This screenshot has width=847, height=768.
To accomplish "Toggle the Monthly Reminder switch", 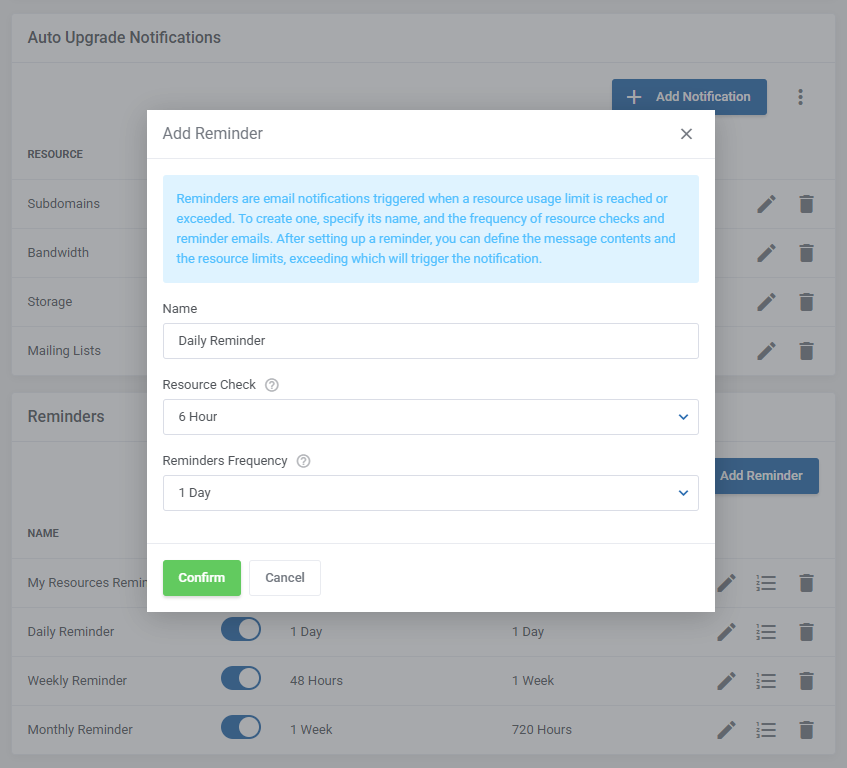I will (240, 727).
